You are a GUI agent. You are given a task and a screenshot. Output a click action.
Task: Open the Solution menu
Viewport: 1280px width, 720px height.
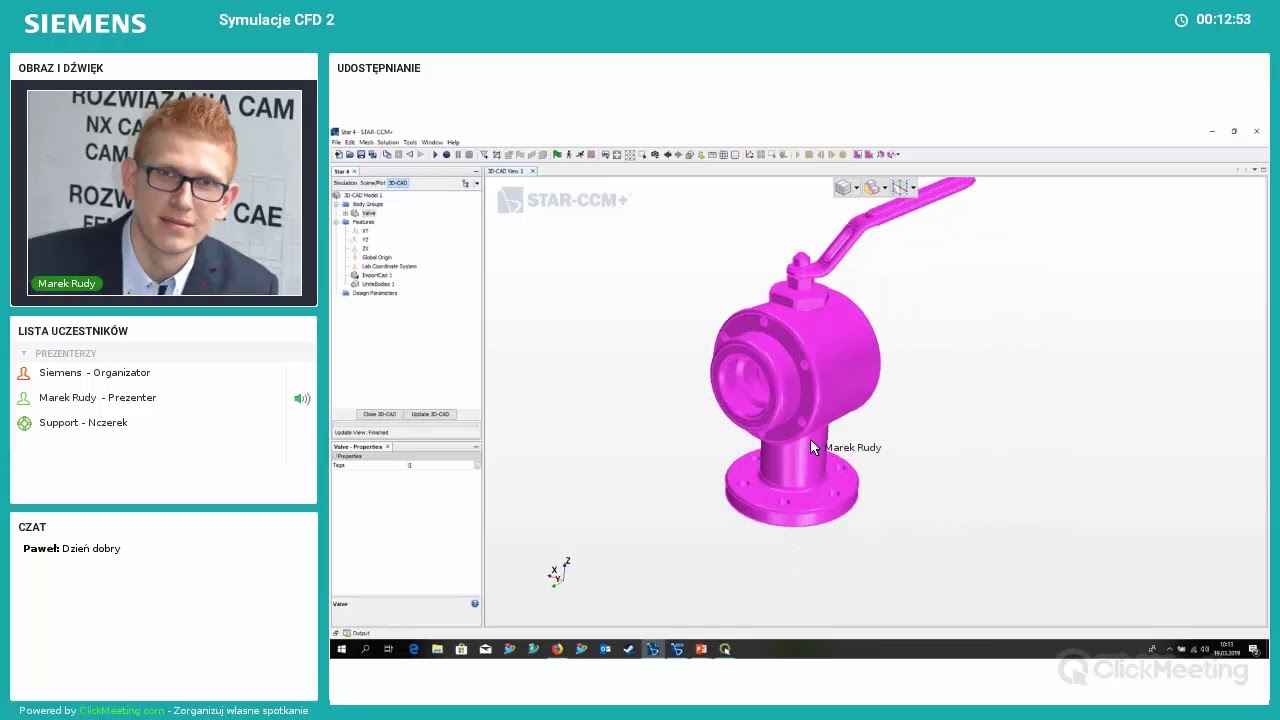[388, 142]
